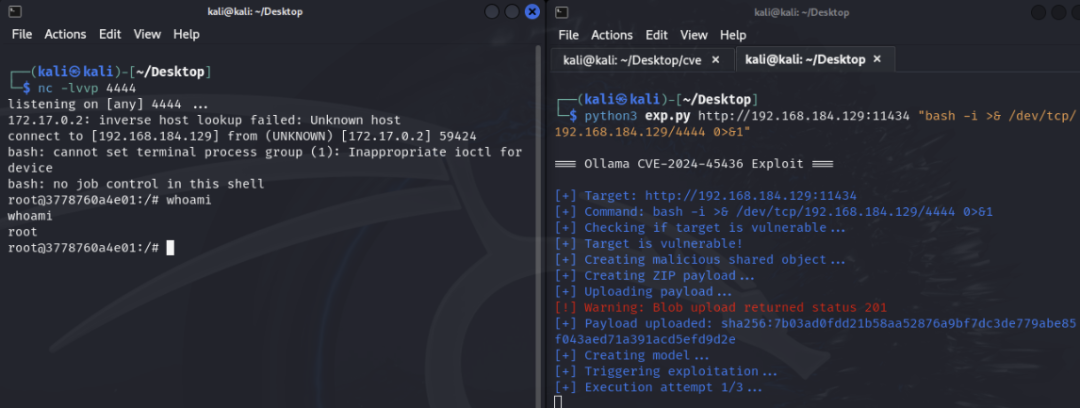Screen dimensions: 1080x408
Task: Click the 'root' output line
Action: click(23, 232)
